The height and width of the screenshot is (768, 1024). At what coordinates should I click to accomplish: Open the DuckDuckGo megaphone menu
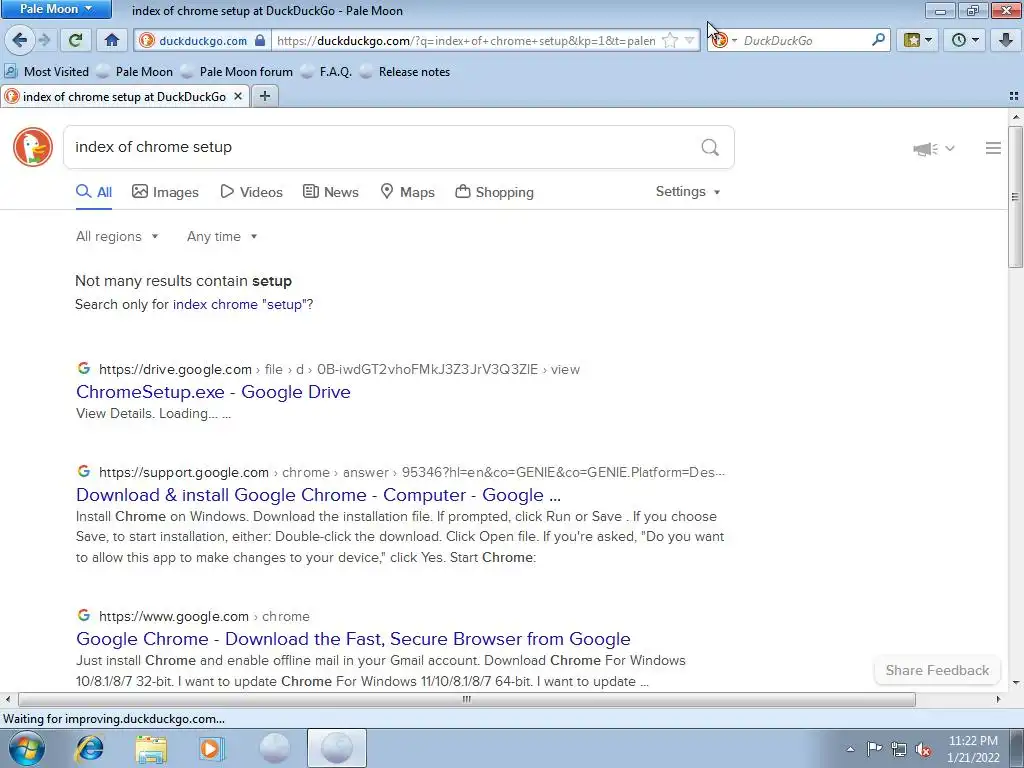click(933, 149)
